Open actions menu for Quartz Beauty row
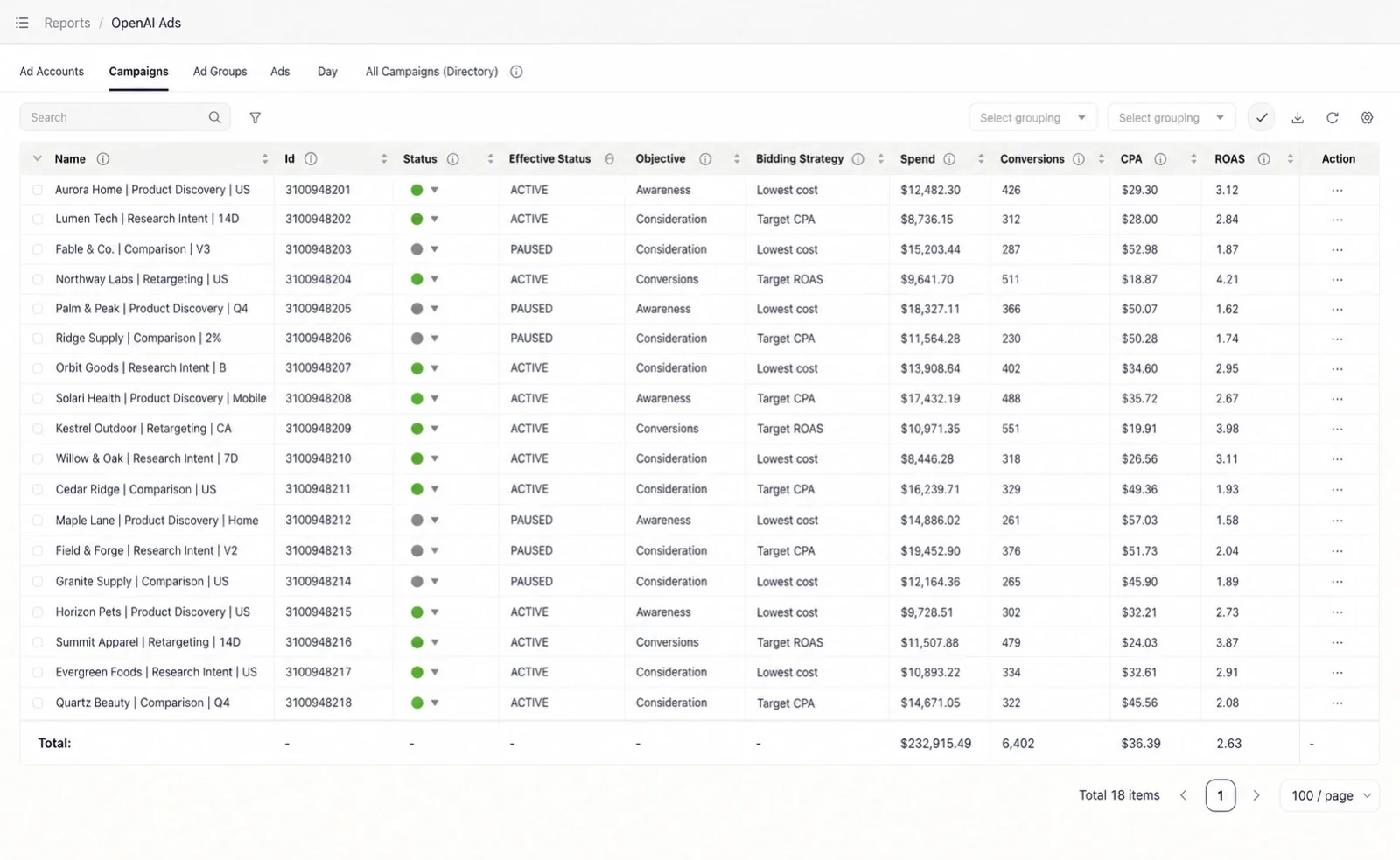The height and width of the screenshot is (860, 1400). tap(1337, 703)
